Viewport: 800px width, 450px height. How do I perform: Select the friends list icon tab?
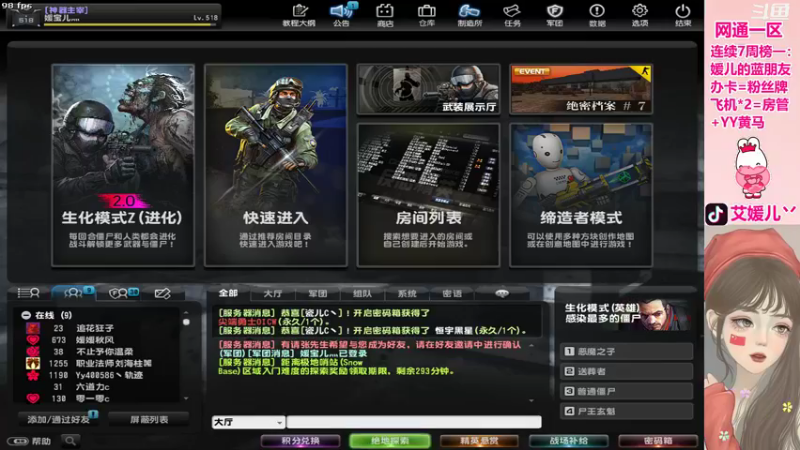click(x=73, y=293)
